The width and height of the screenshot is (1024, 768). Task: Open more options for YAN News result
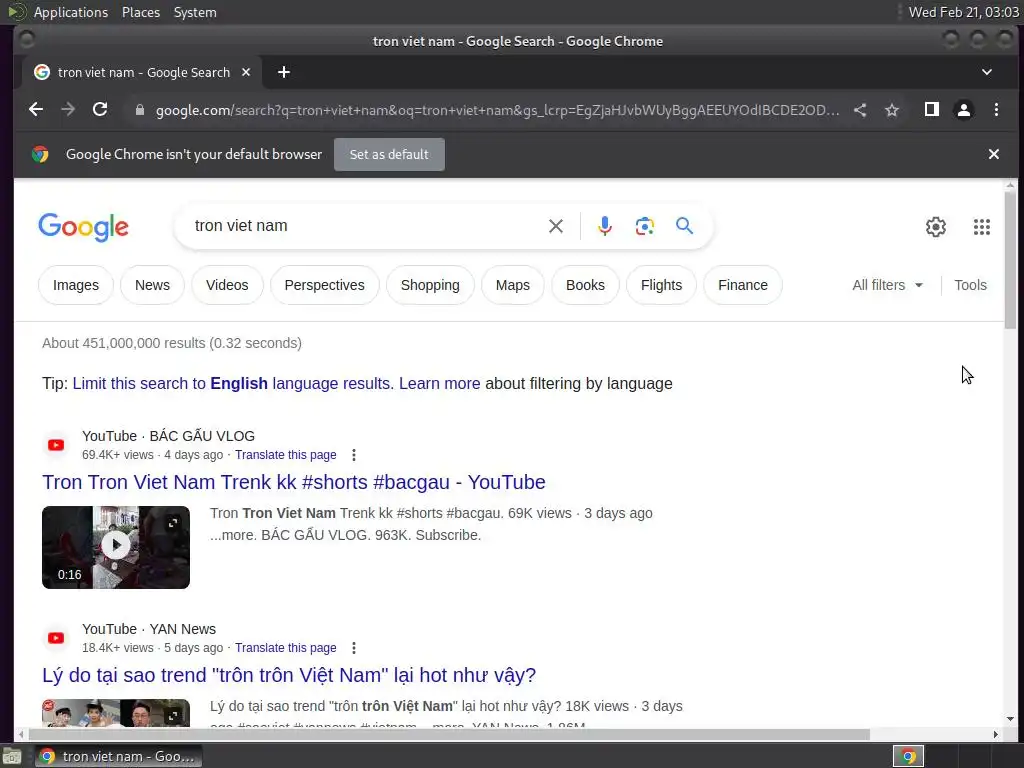click(x=353, y=648)
